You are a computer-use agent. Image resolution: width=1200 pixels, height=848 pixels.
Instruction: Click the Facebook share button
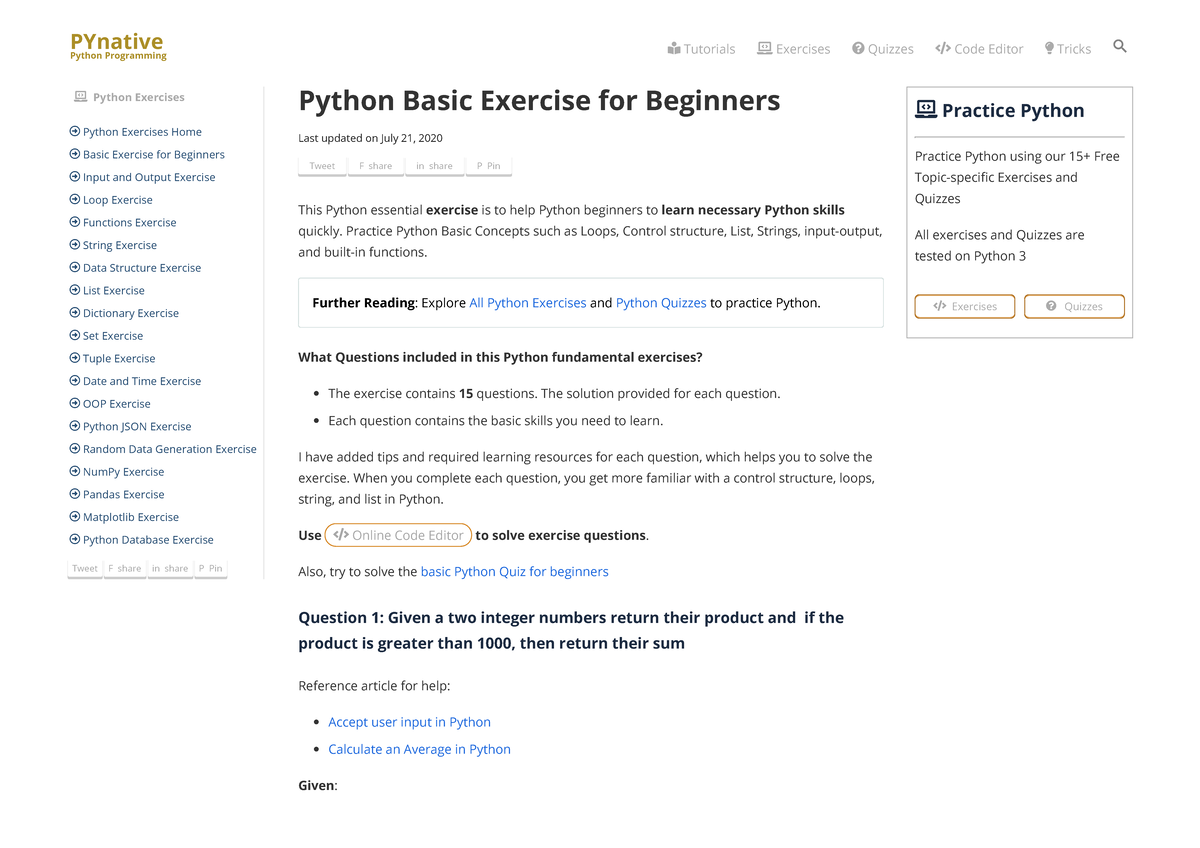click(375, 165)
